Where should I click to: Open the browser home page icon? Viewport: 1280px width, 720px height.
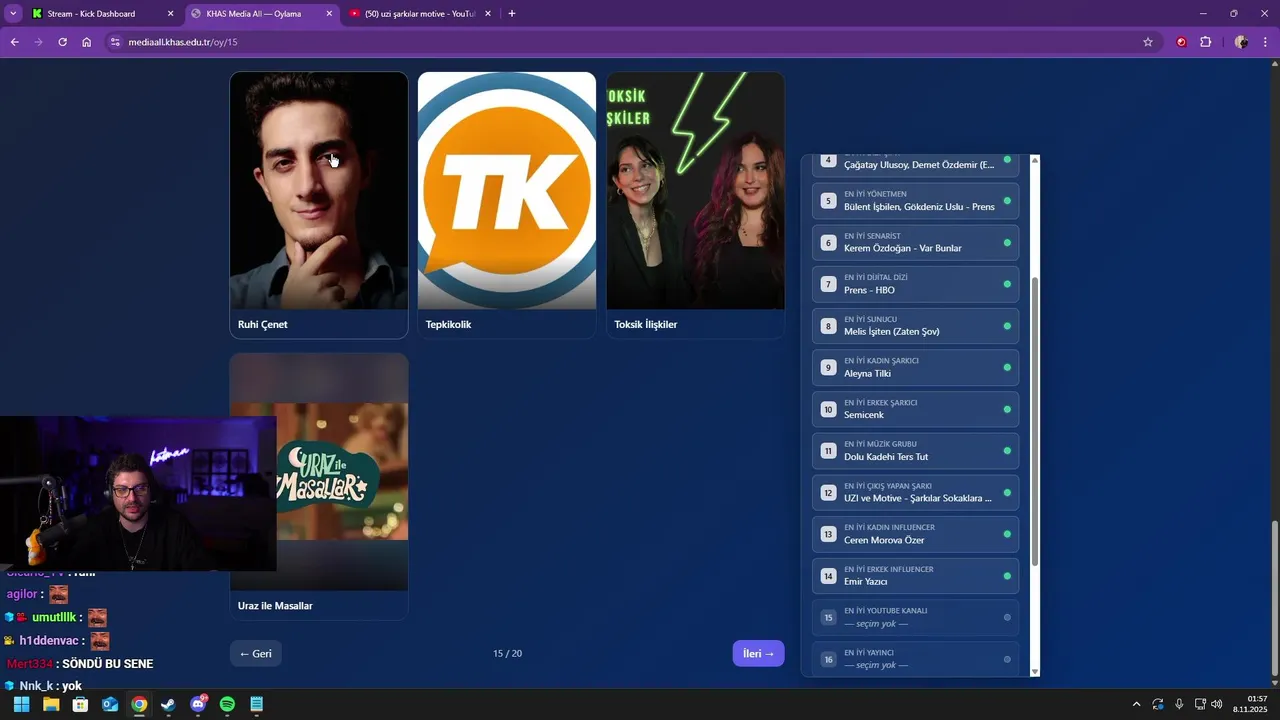pos(87,42)
